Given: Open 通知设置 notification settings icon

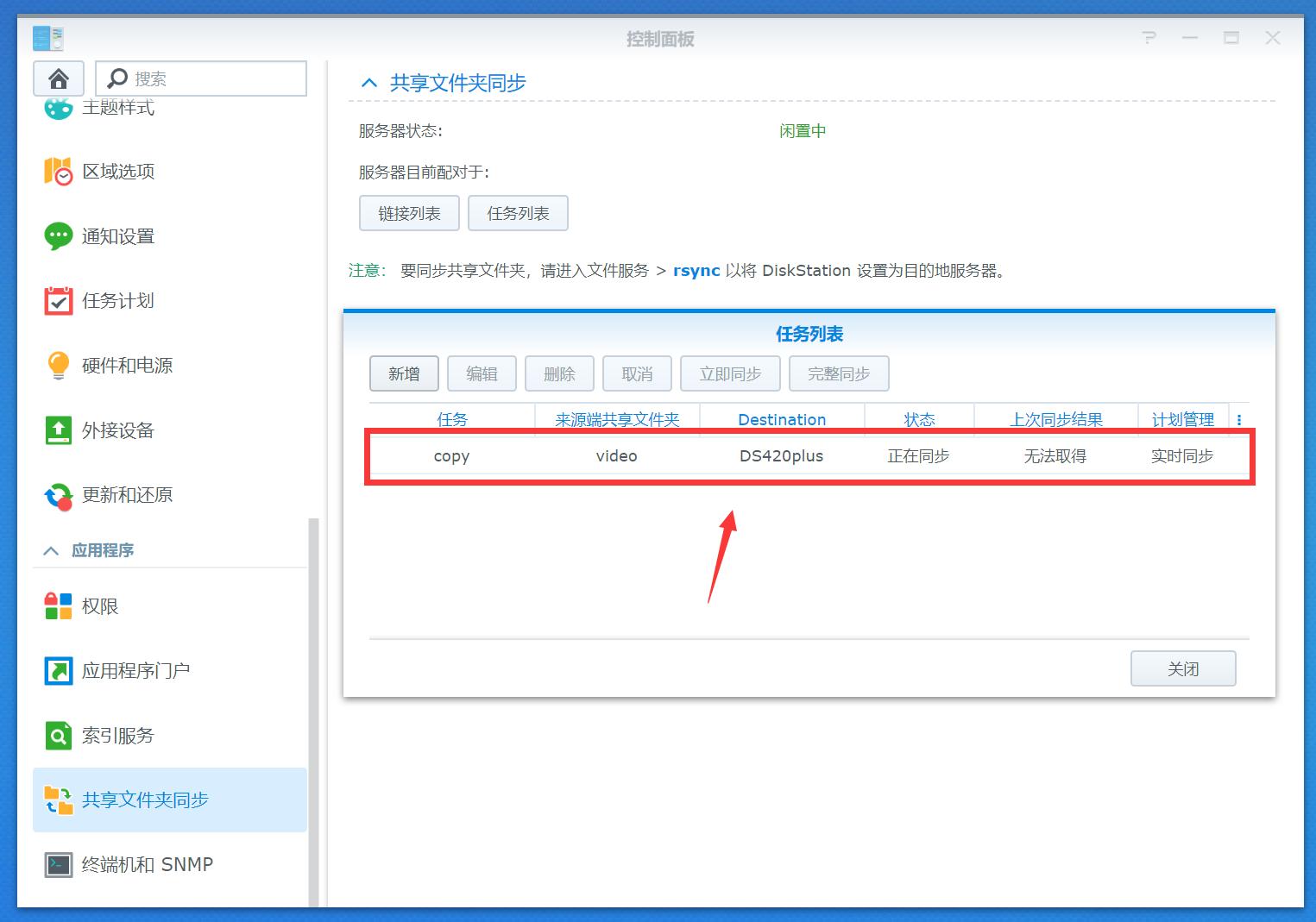Looking at the screenshot, I should tap(59, 236).
